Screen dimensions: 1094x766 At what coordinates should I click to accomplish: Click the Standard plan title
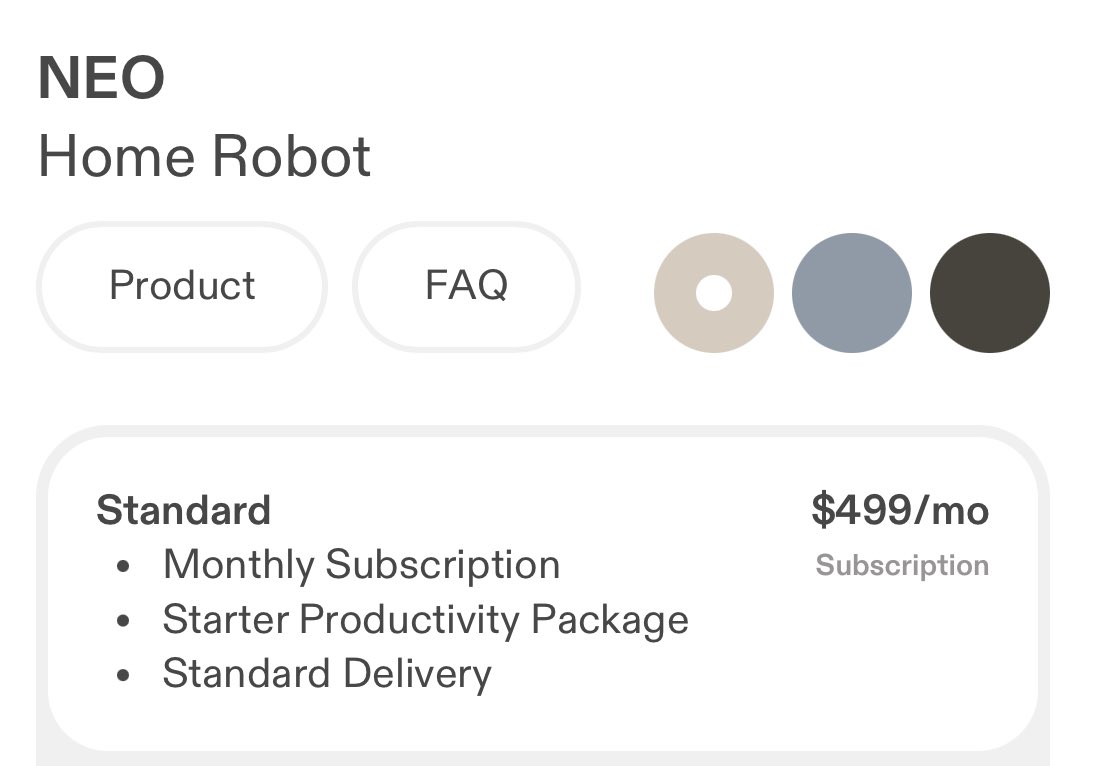(x=184, y=510)
